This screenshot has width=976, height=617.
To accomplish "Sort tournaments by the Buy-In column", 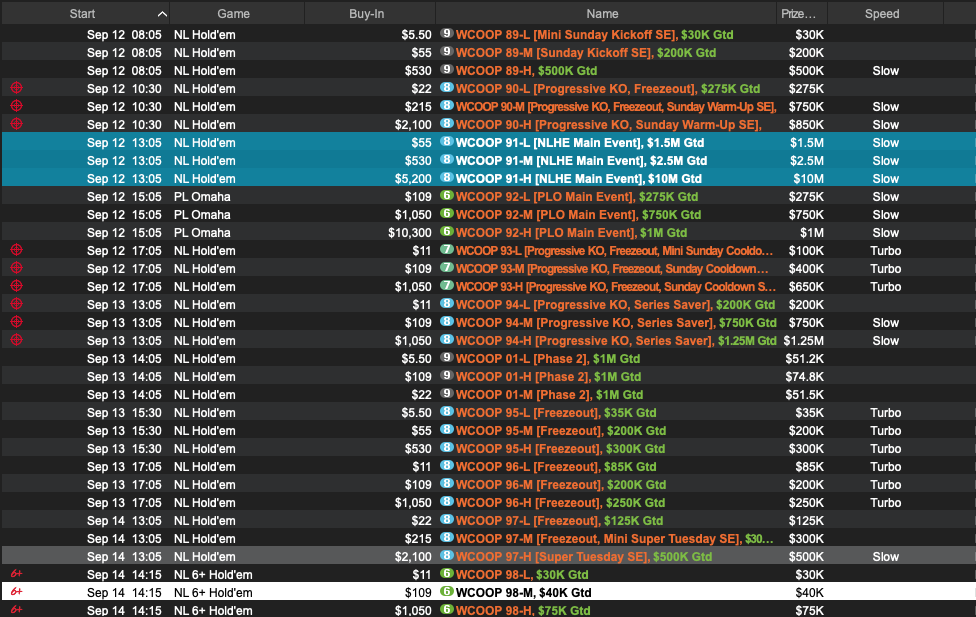I will (x=370, y=13).
